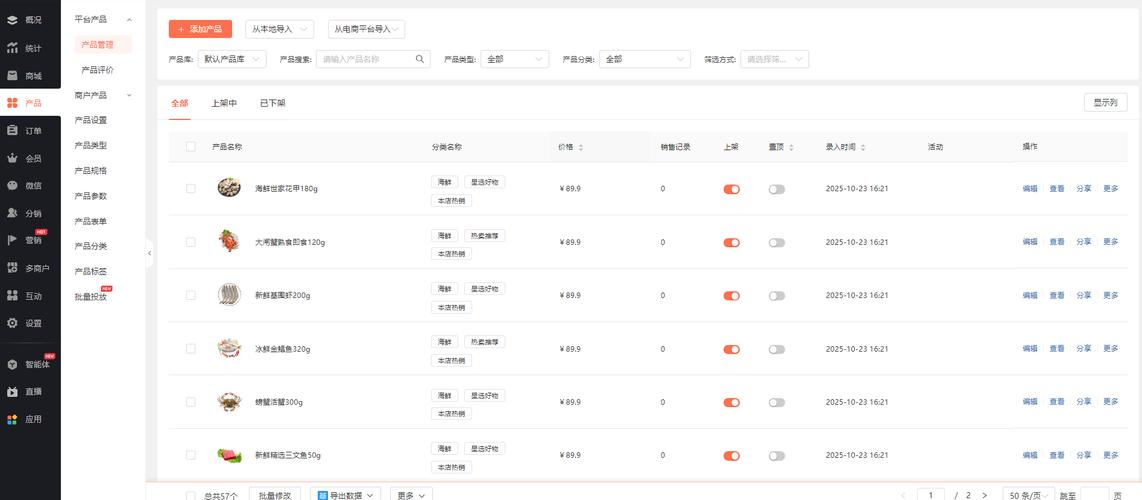Click the 螃蟹活蟹300g product thumbnail

click(229, 402)
